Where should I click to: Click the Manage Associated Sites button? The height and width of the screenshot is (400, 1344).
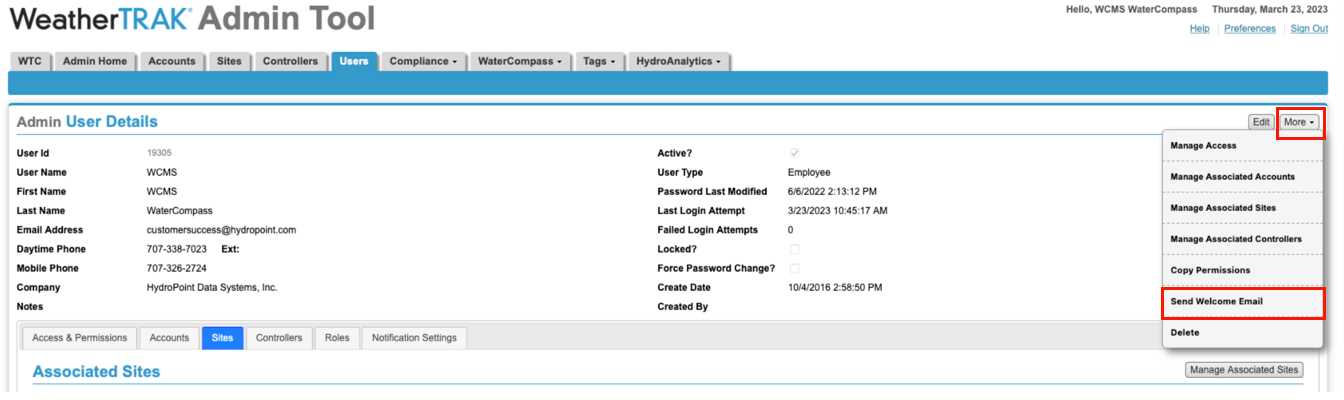click(x=1244, y=370)
